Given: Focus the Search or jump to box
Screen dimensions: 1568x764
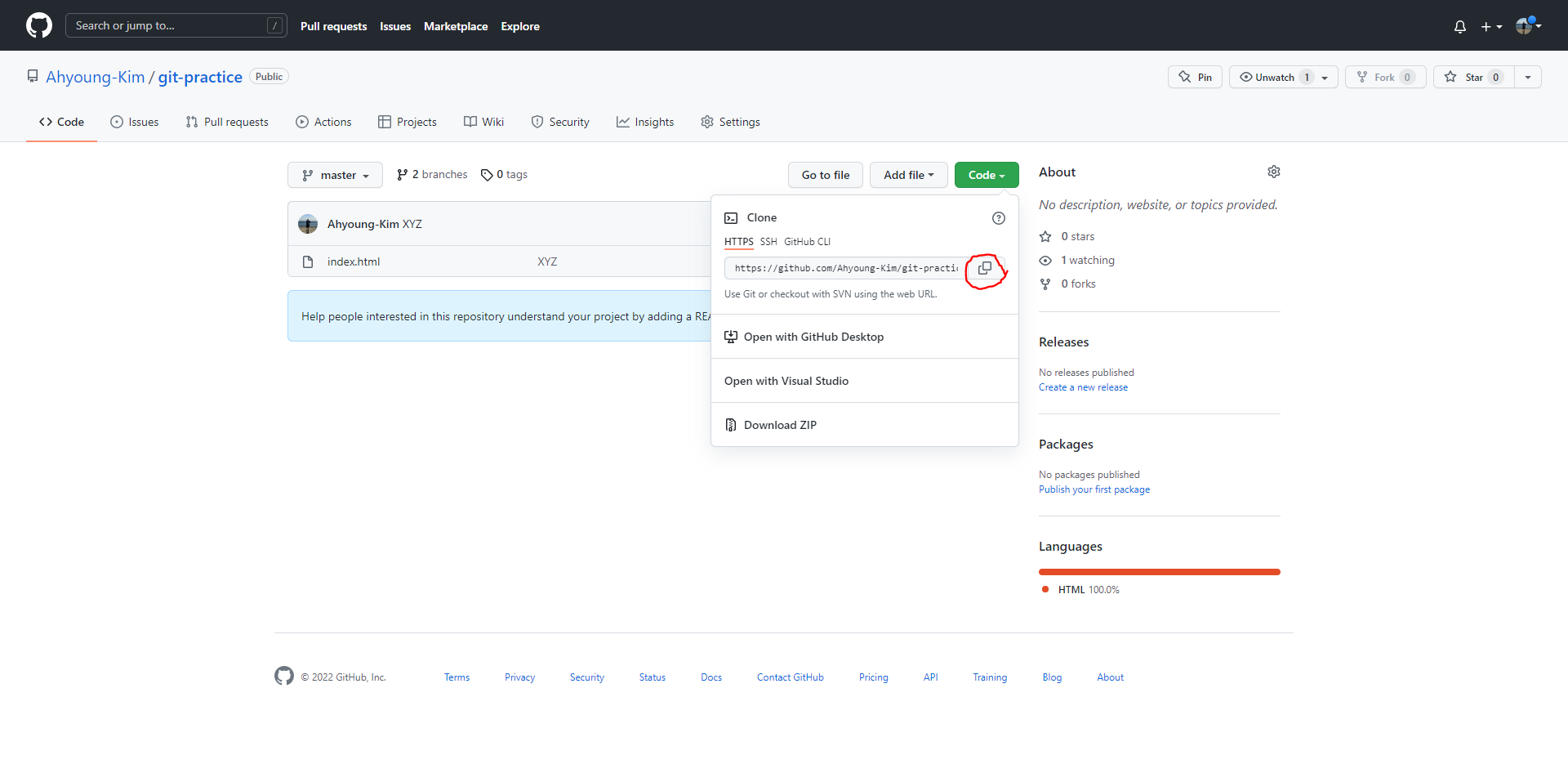Looking at the screenshot, I should pyautogui.click(x=176, y=25).
